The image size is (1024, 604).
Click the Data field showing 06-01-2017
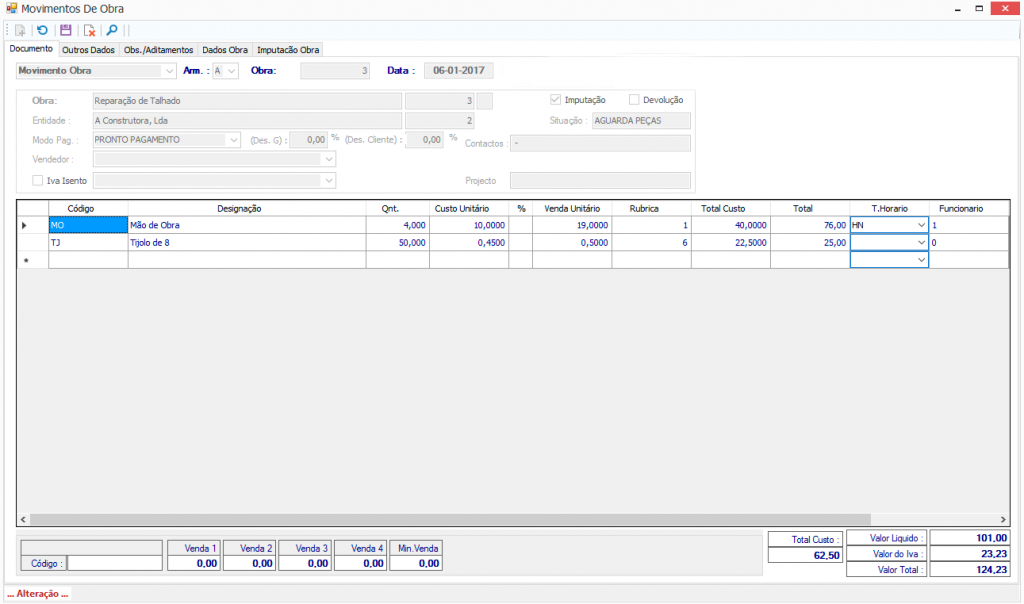point(458,71)
